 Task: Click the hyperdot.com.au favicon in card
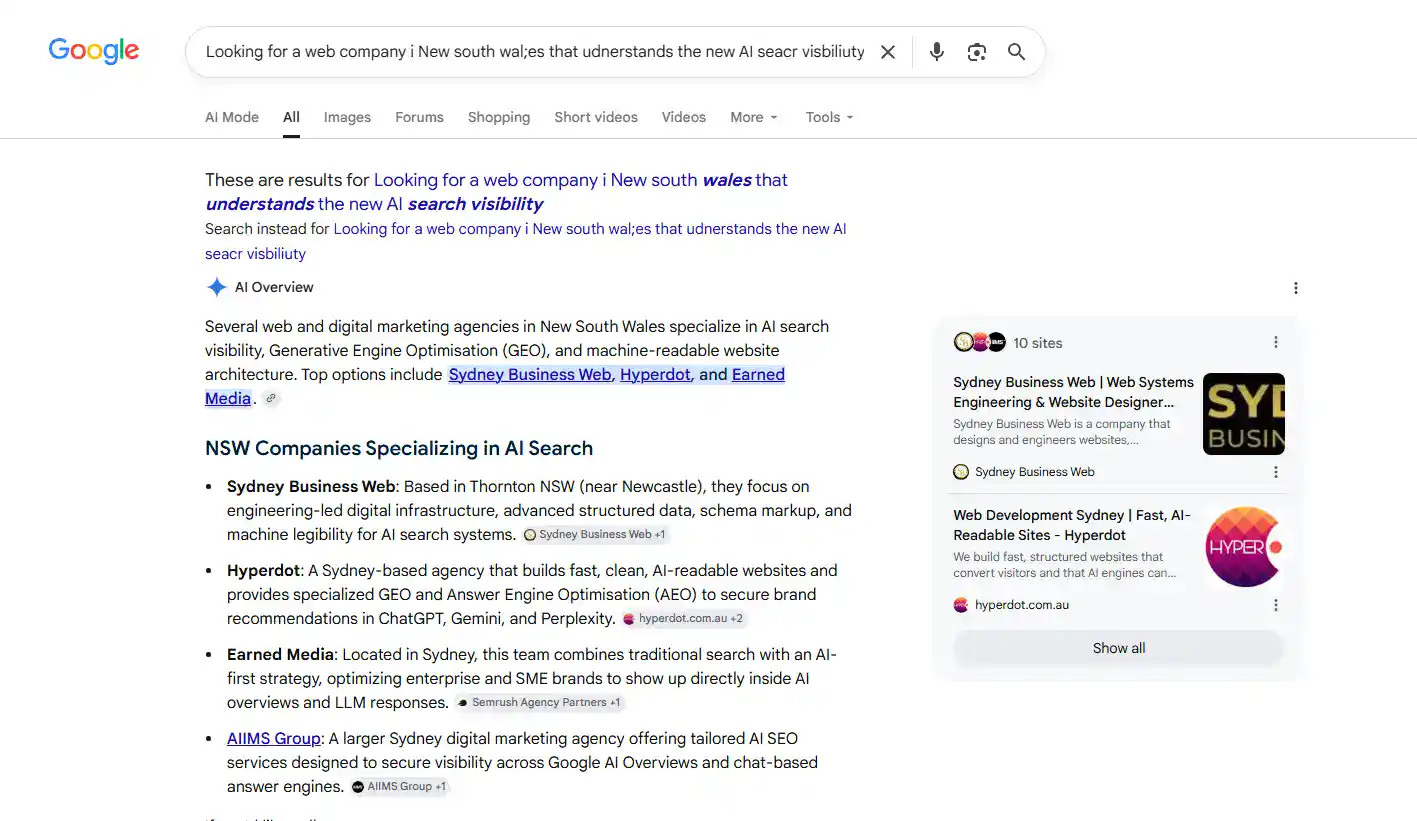tap(961, 605)
